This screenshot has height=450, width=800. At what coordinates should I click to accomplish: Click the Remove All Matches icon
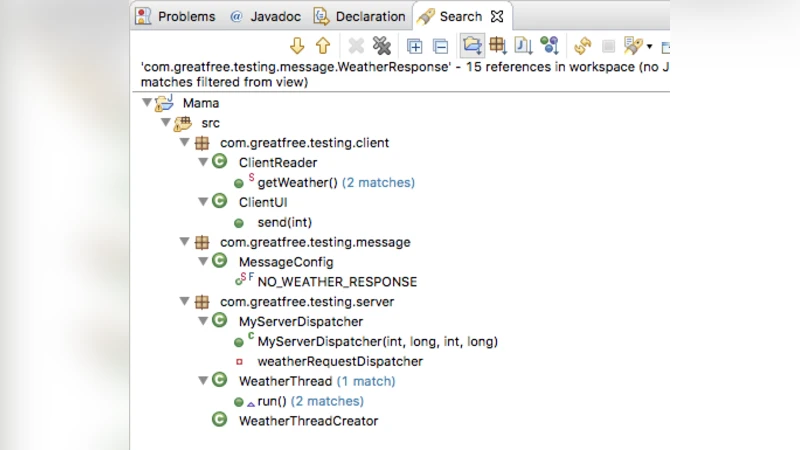coord(381,46)
